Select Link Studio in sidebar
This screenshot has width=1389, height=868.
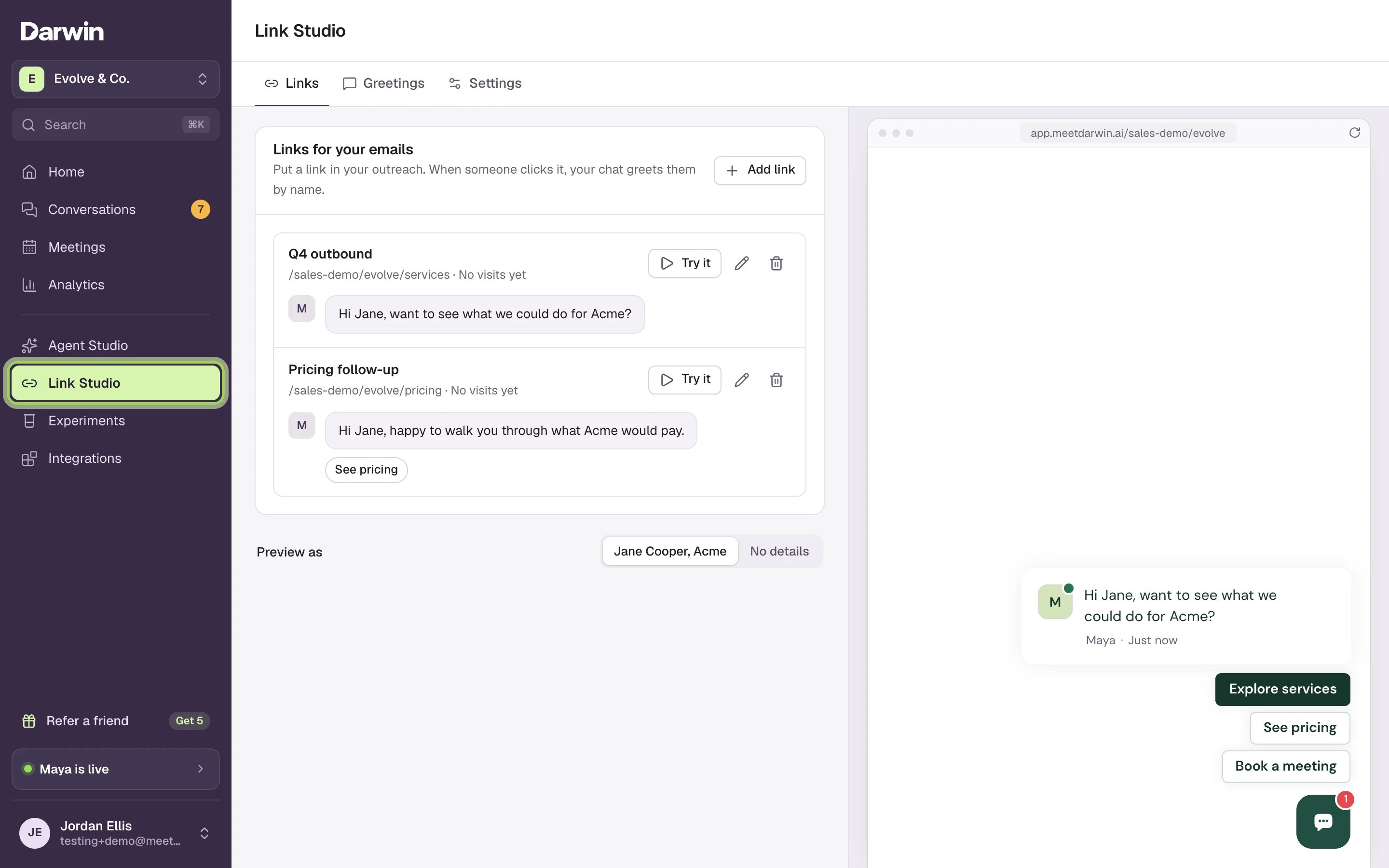pyautogui.click(x=115, y=383)
